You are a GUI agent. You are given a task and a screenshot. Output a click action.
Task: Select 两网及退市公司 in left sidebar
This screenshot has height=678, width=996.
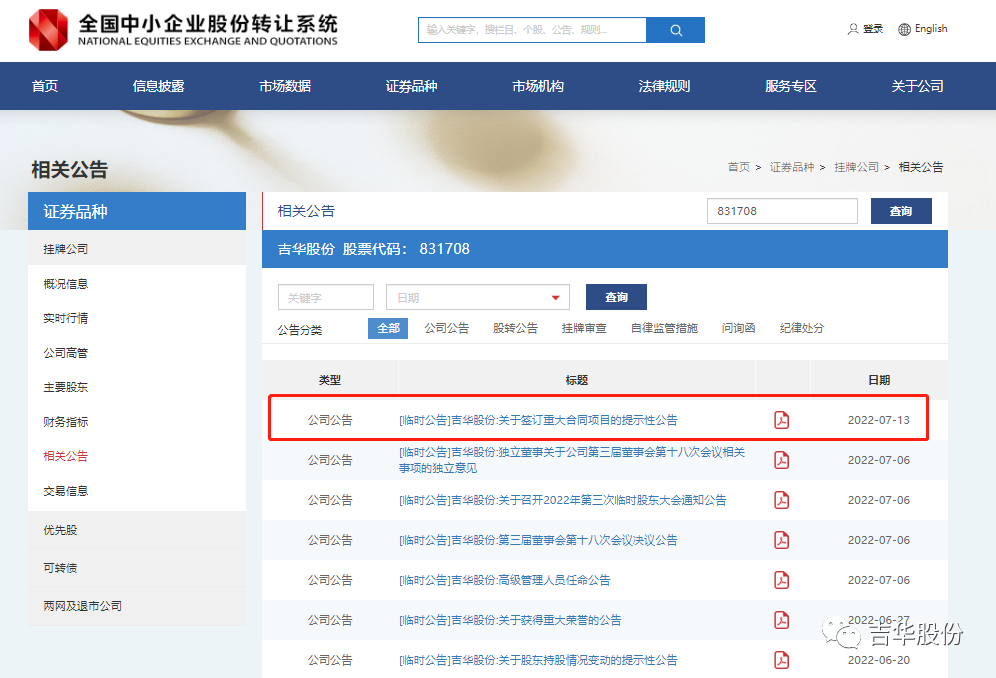tap(137, 606)
